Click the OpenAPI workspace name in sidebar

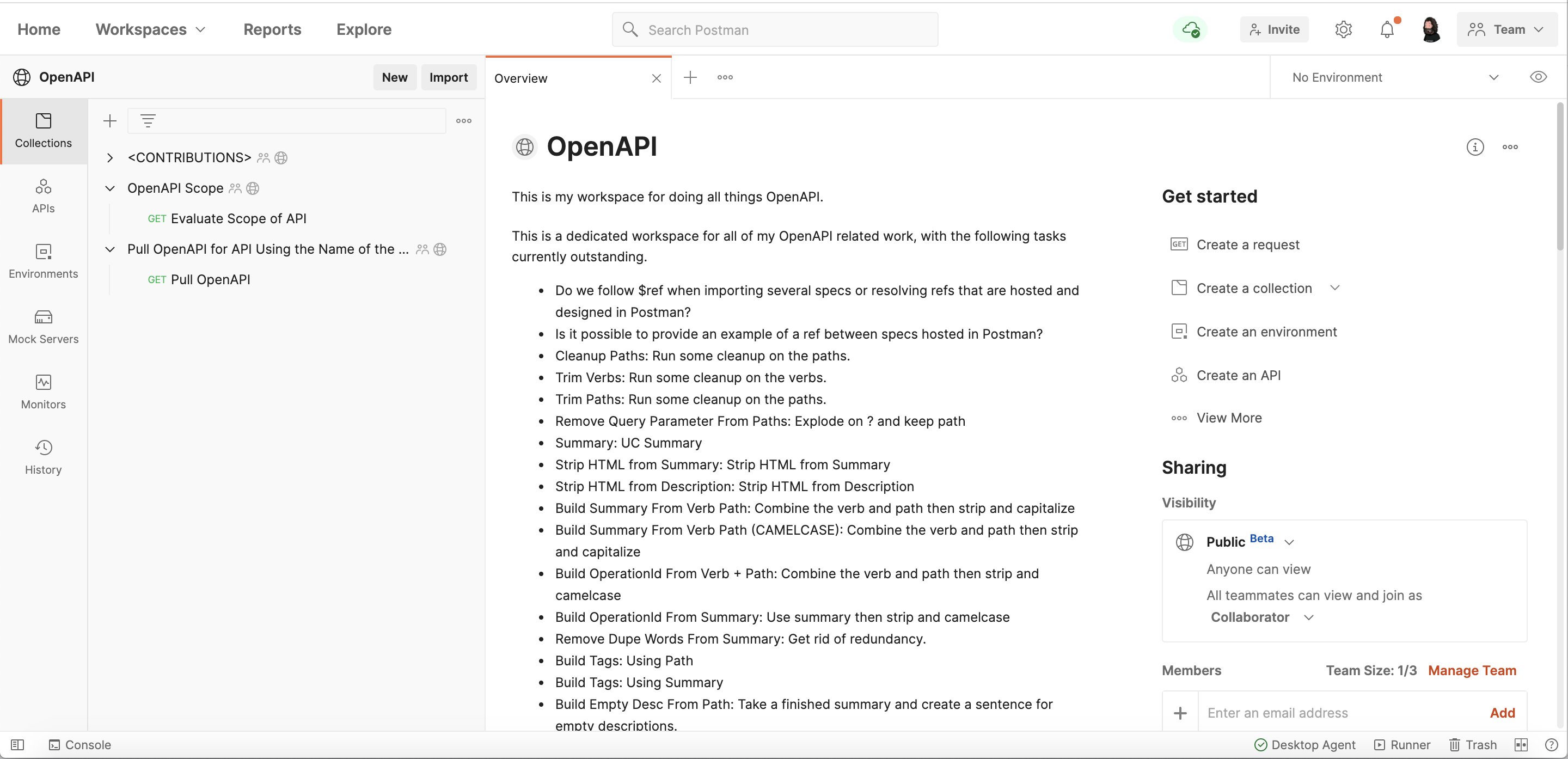pyautogui.click(x=66, y=77)
